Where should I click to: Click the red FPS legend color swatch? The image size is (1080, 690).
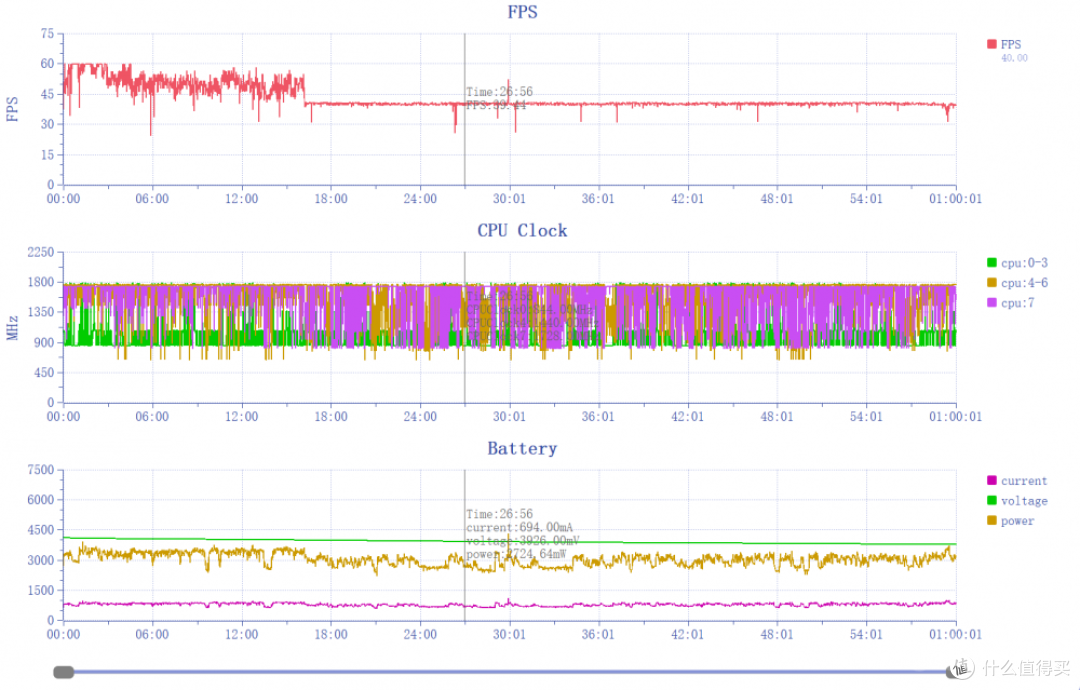click(992, 44)
